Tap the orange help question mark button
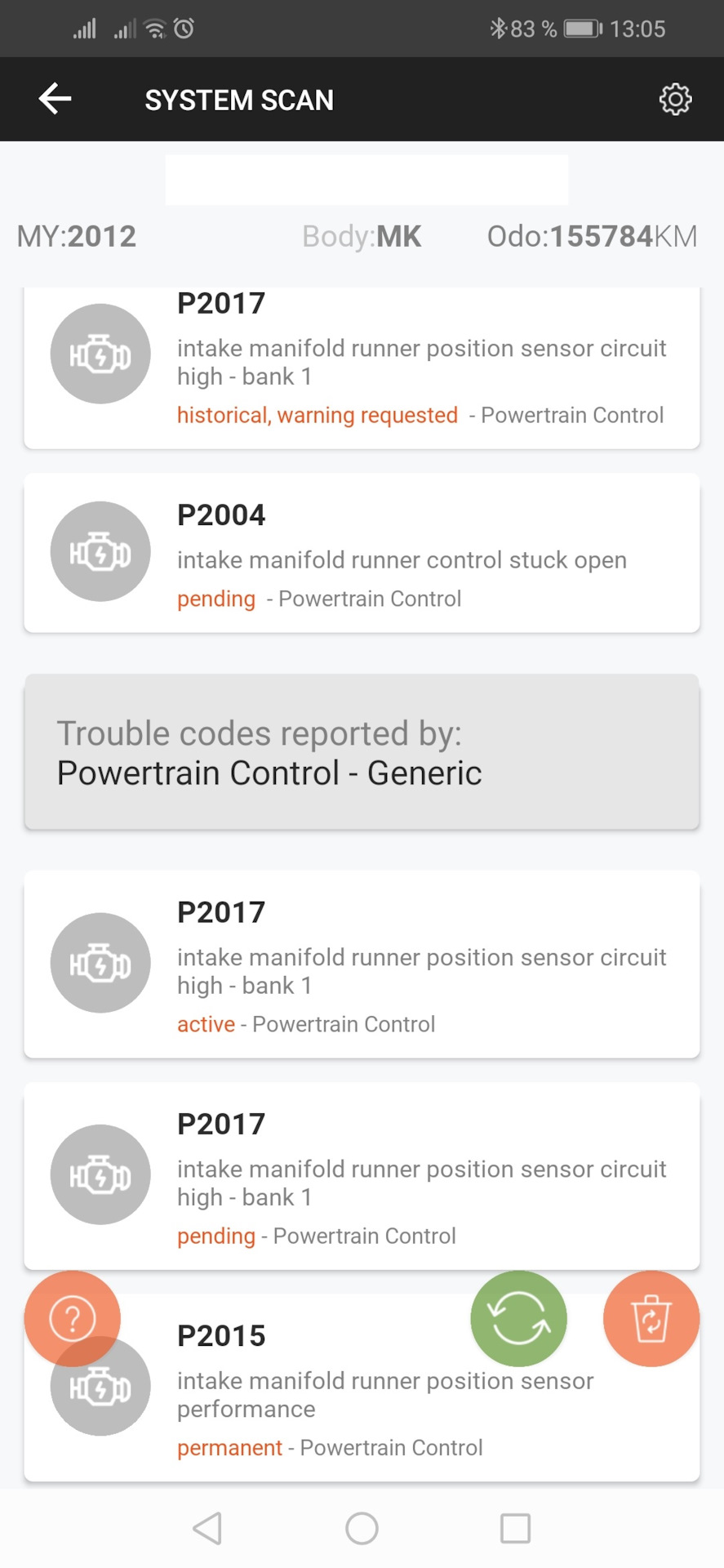724x1568 pixels. (73, 1318)
